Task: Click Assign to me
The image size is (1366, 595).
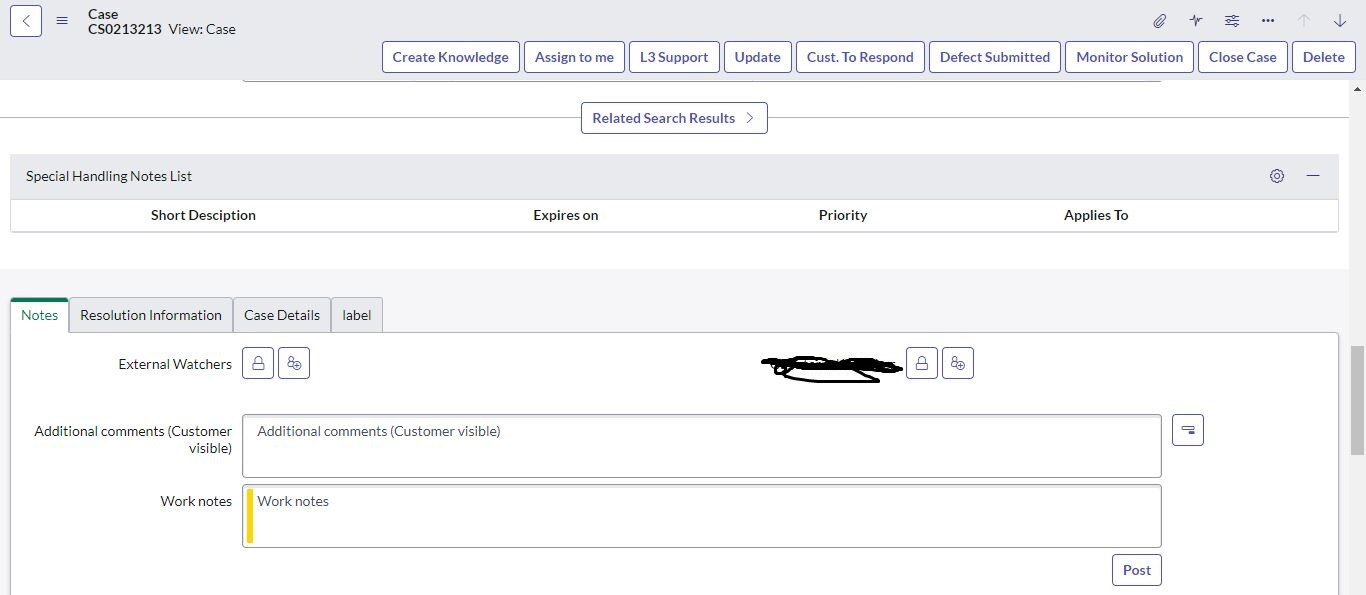Action: pyautogui.click(x=574, y=57)
